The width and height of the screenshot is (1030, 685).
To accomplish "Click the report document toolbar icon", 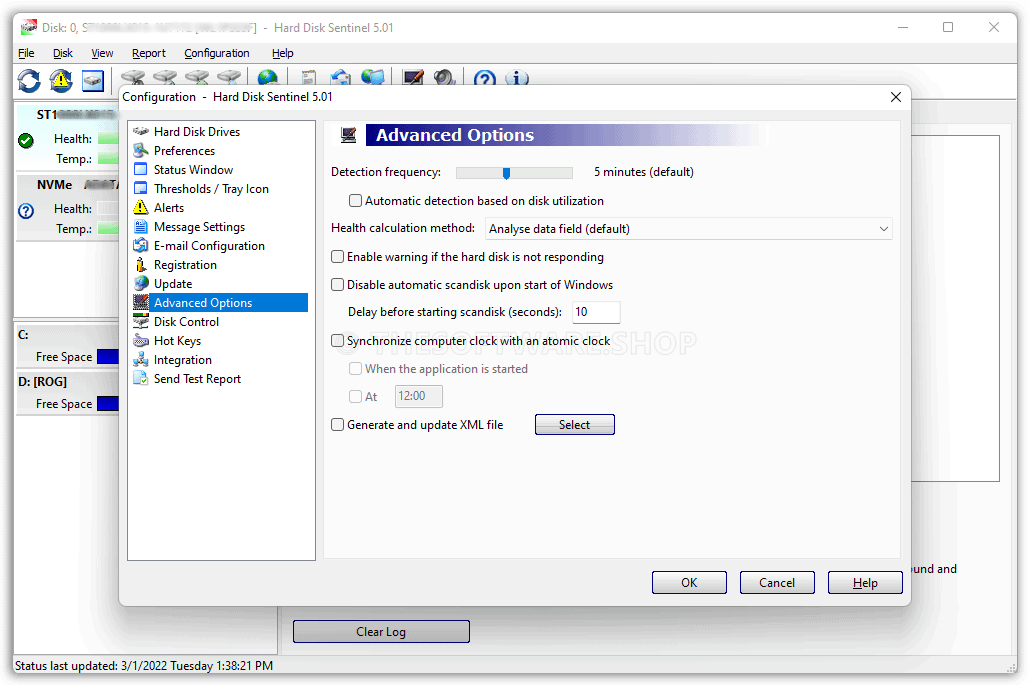I will (x=308, y=78).
